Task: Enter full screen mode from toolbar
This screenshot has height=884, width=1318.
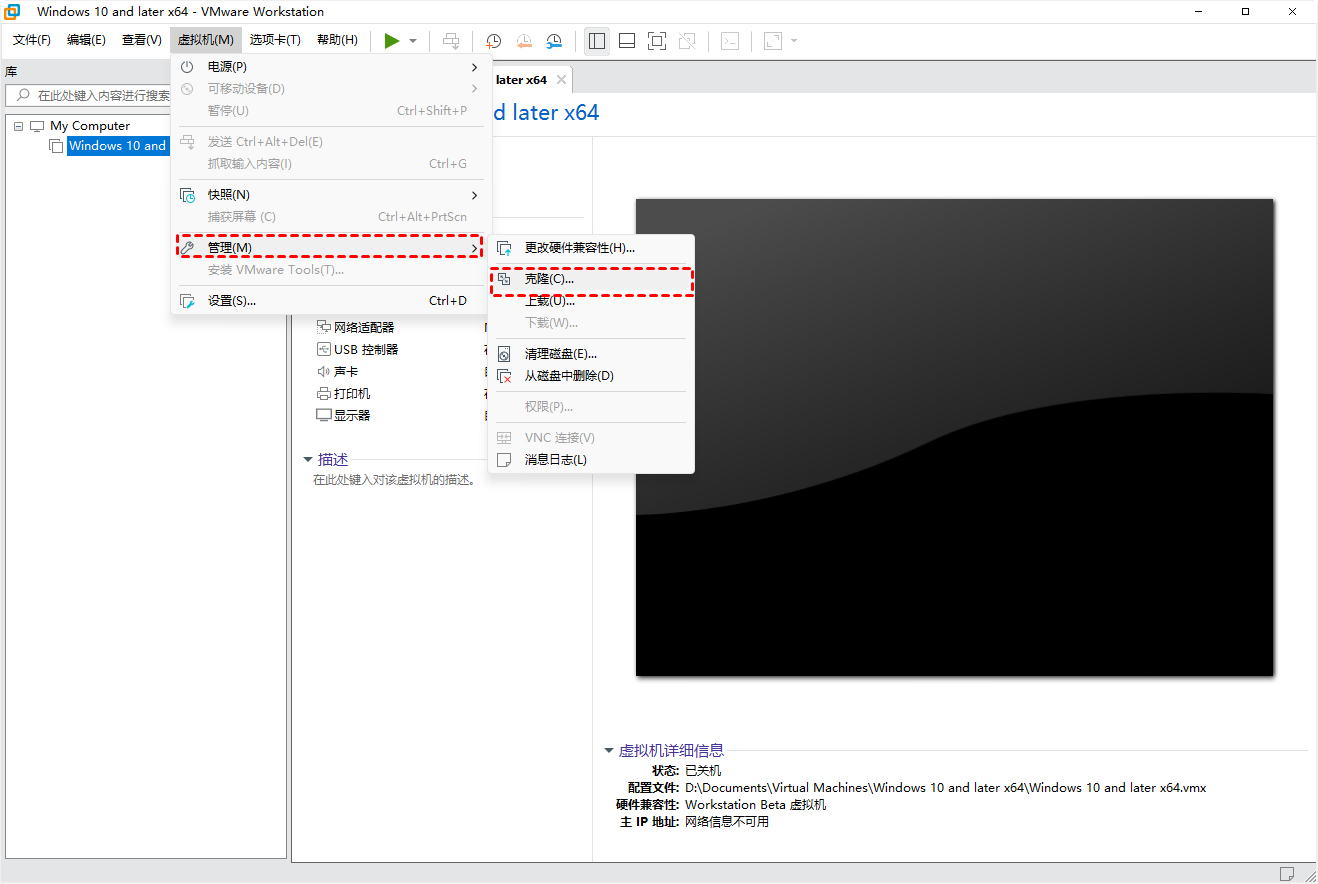Action: pos(656,41)
